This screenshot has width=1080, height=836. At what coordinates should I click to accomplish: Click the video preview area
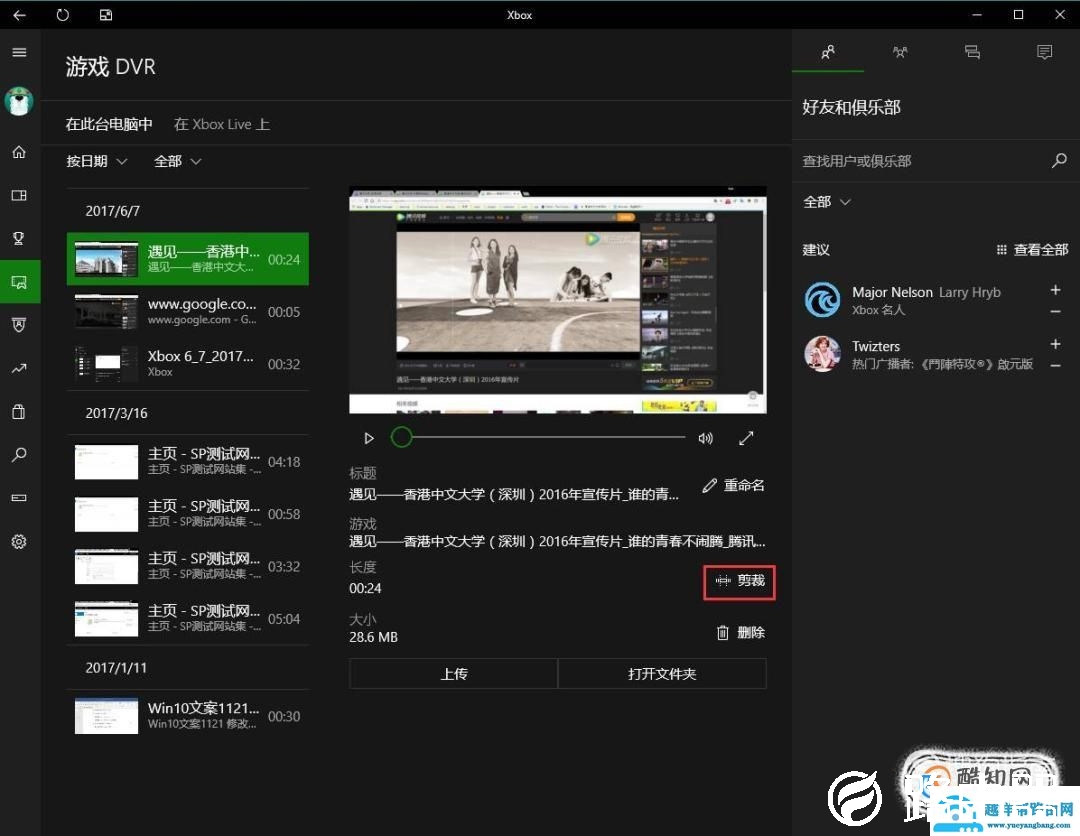tap(558, 300)
